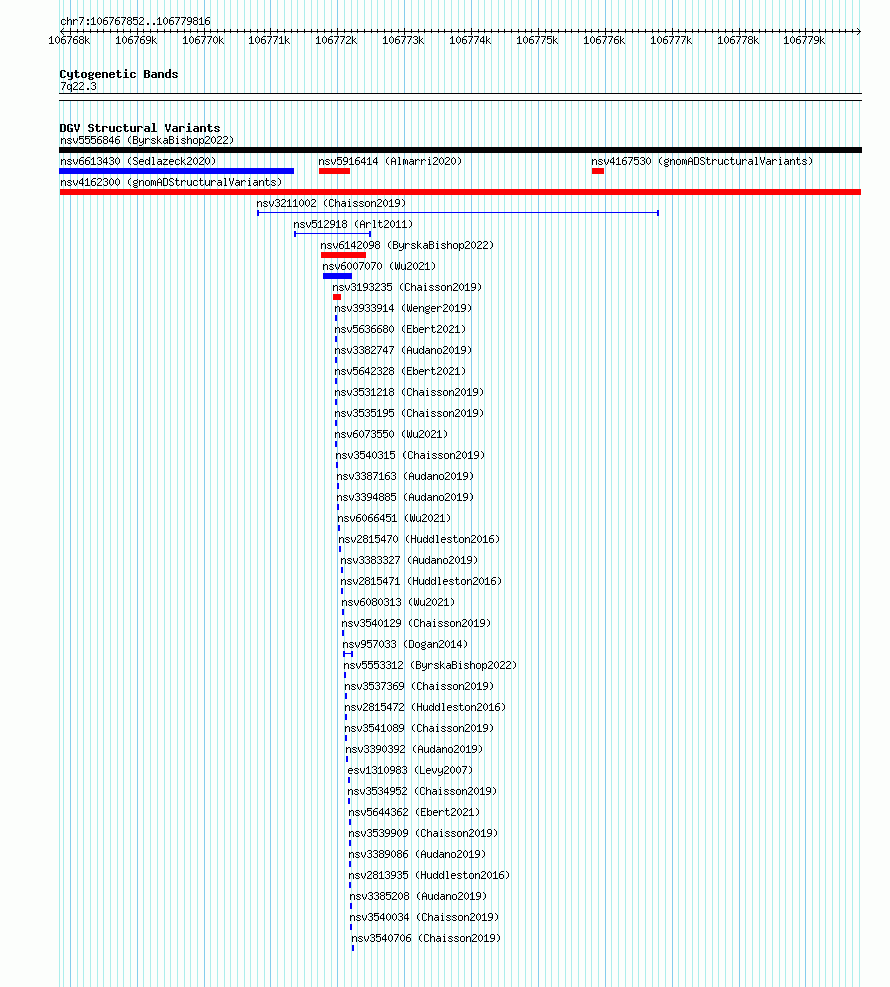Click the 106776k ruler tick label

[x=604, y=40]
